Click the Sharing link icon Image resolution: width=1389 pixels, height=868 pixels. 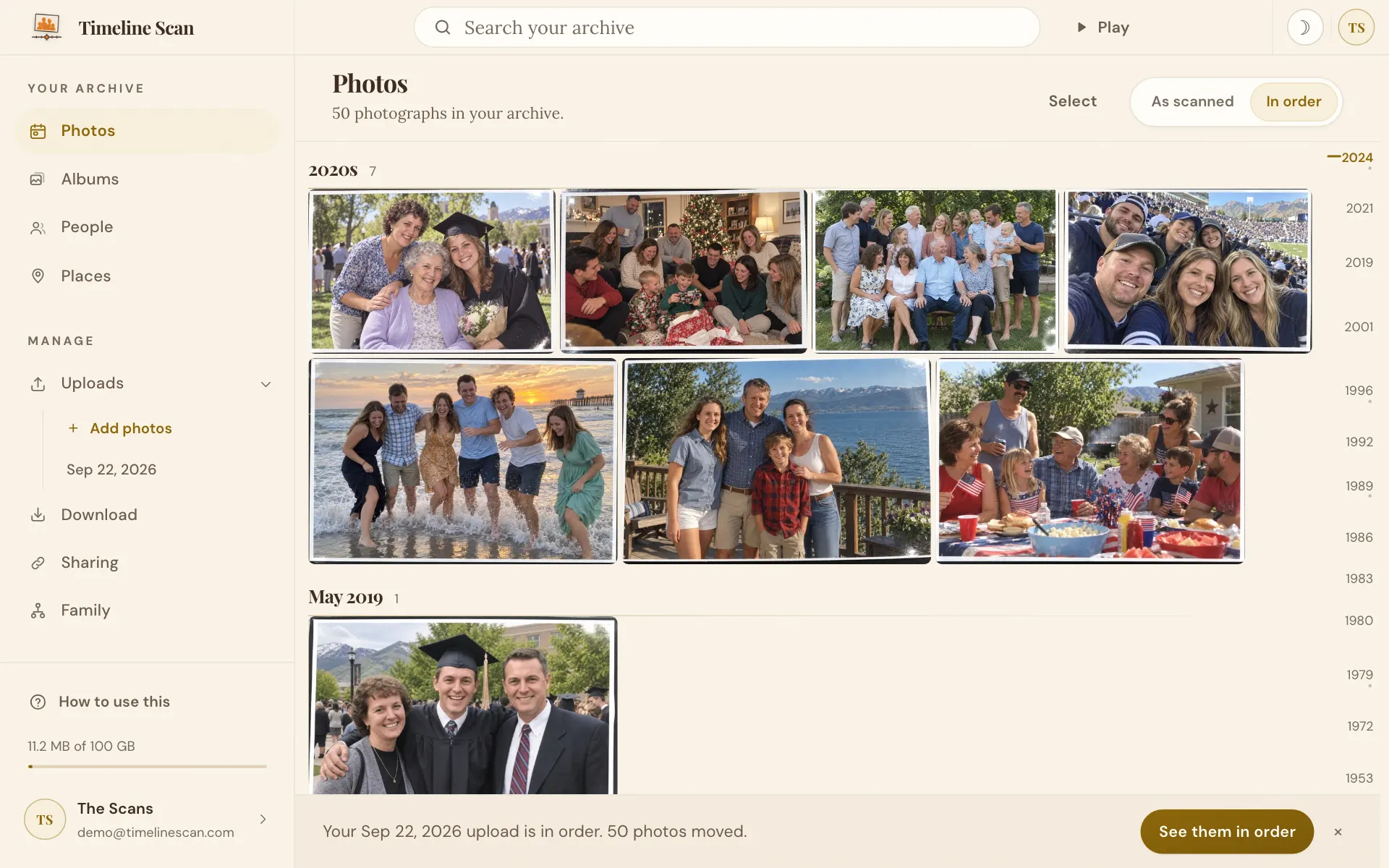pos(38,563)
